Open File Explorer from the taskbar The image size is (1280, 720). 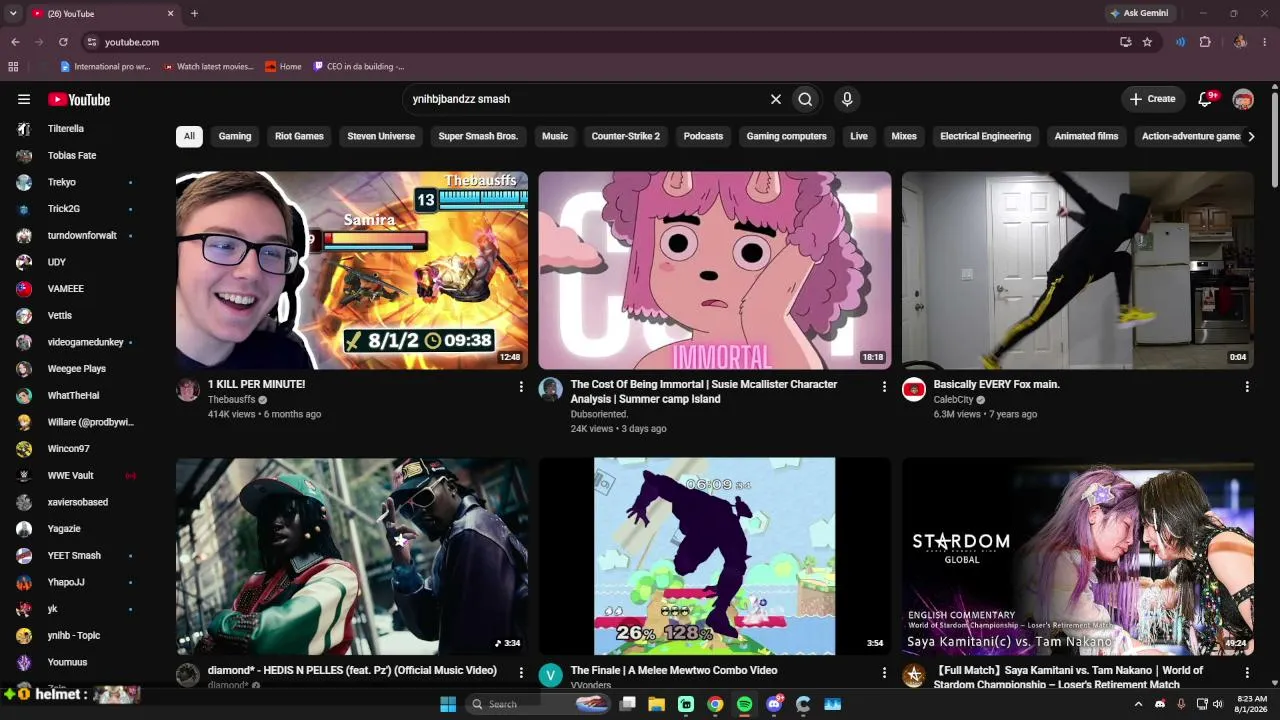[x=657, y=704]
